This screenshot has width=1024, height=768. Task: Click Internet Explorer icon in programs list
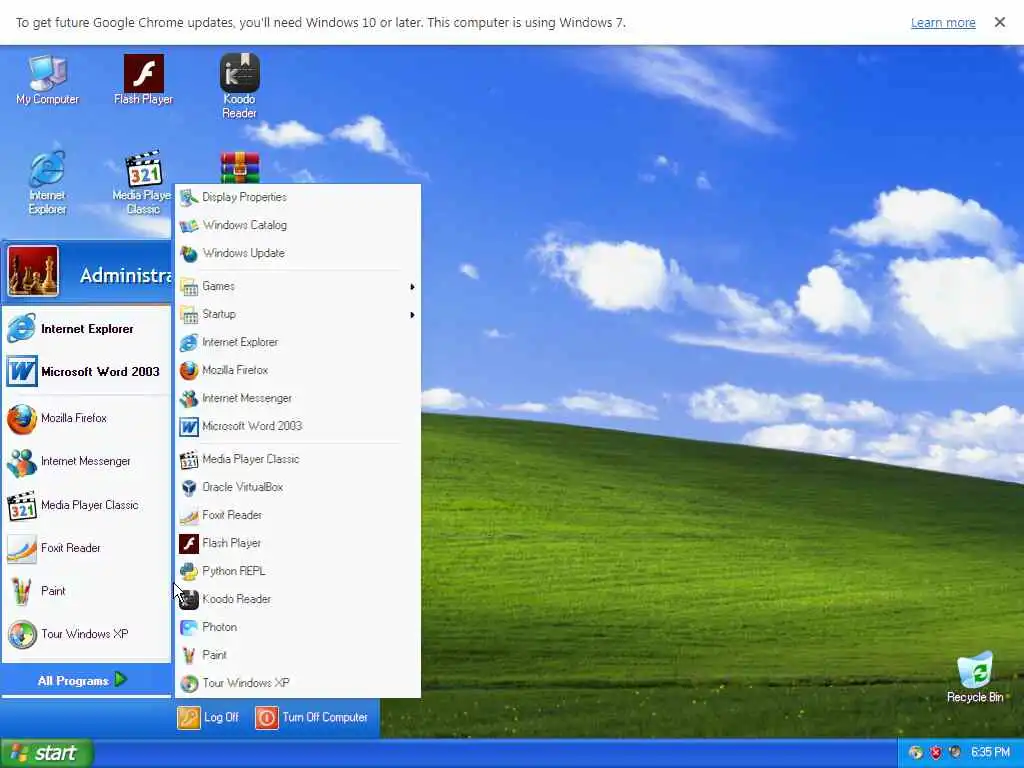pyautogui.click(x=189, y=342)
